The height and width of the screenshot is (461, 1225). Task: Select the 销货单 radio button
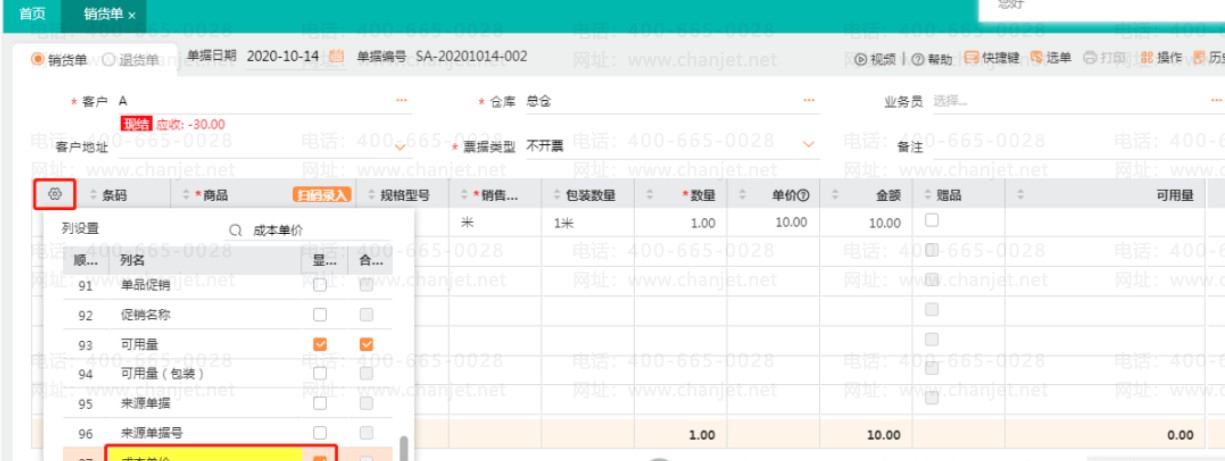pos(38,59)
